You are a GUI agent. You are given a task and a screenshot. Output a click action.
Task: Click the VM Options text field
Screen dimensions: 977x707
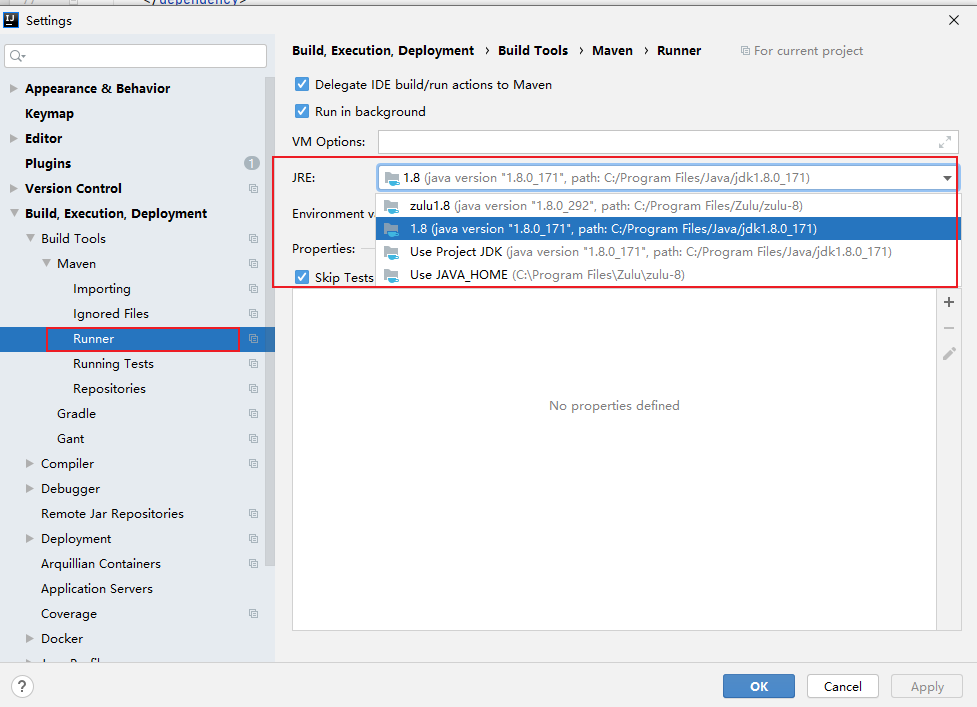668,142
